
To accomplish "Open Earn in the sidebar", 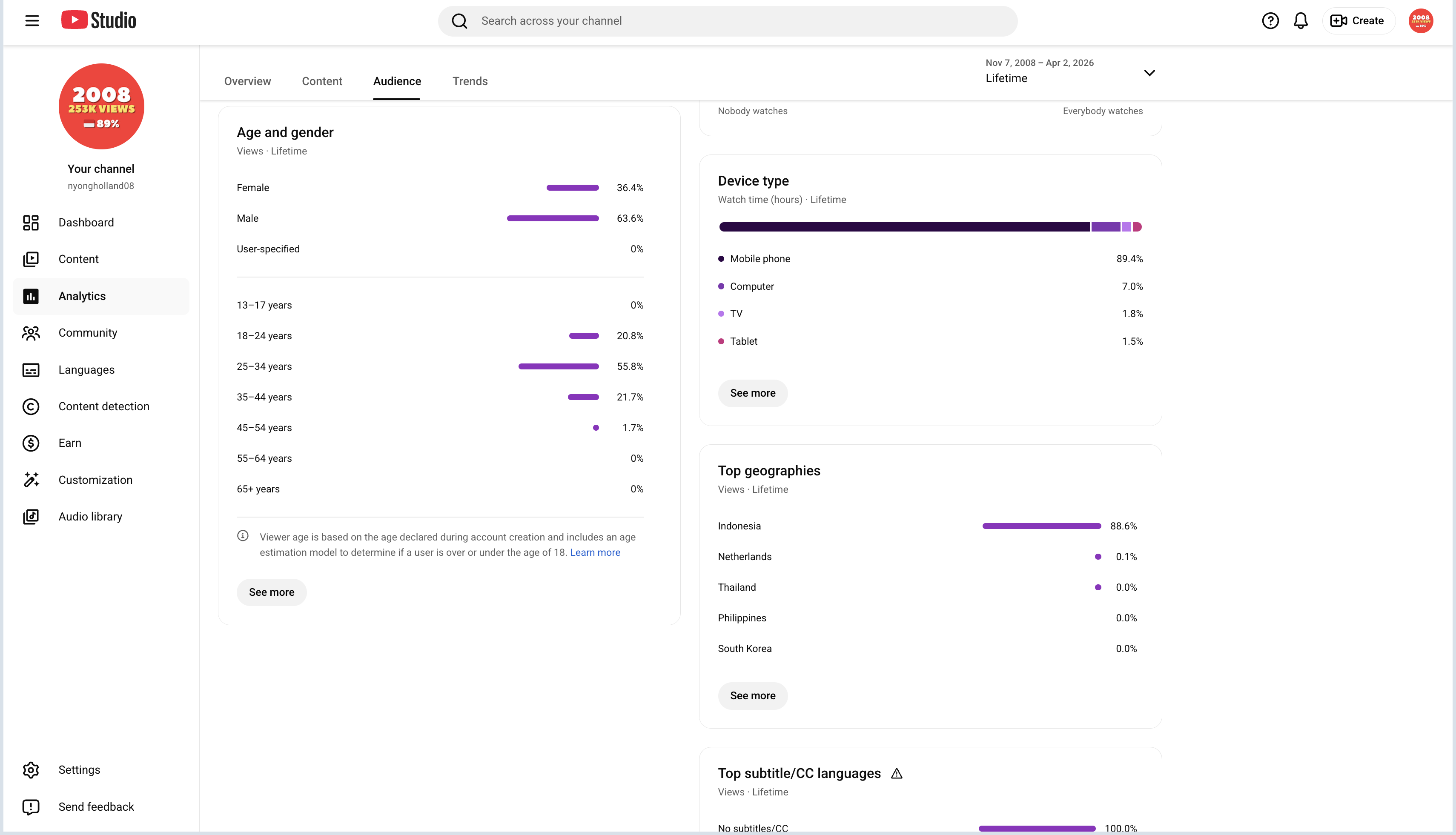I will [101, 443].
